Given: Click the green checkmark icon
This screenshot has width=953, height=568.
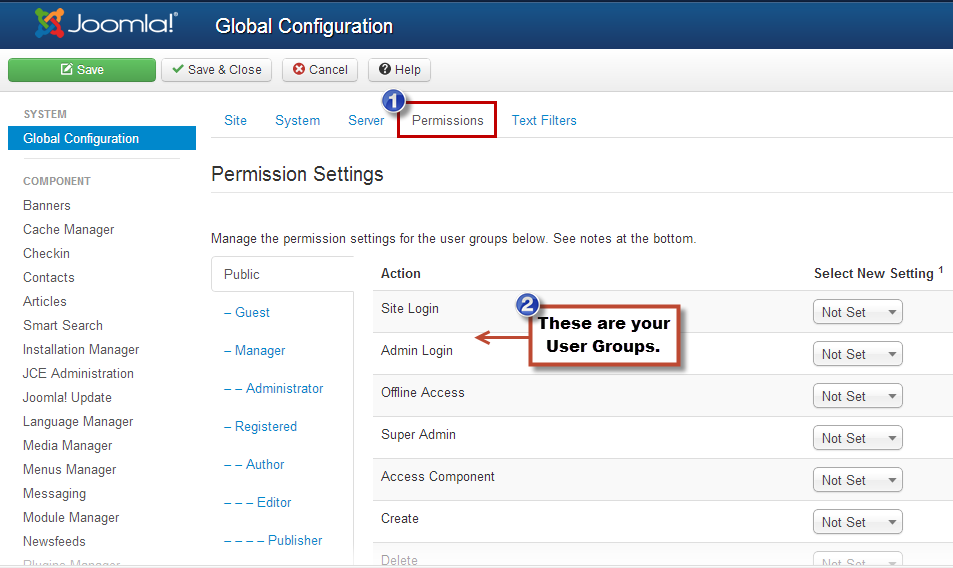Looking at the screenshot, I should pyautogui.click(x=177, y=69).
